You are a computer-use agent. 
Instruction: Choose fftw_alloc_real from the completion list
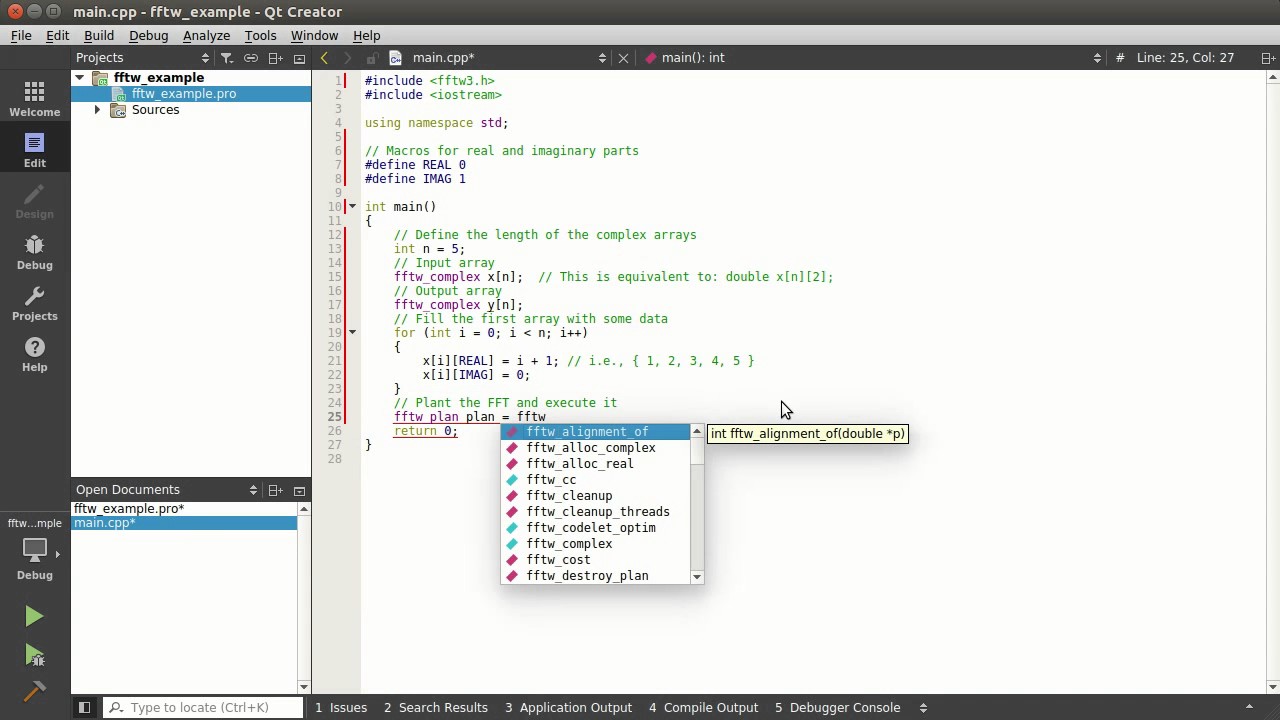(x=596, y=464)
